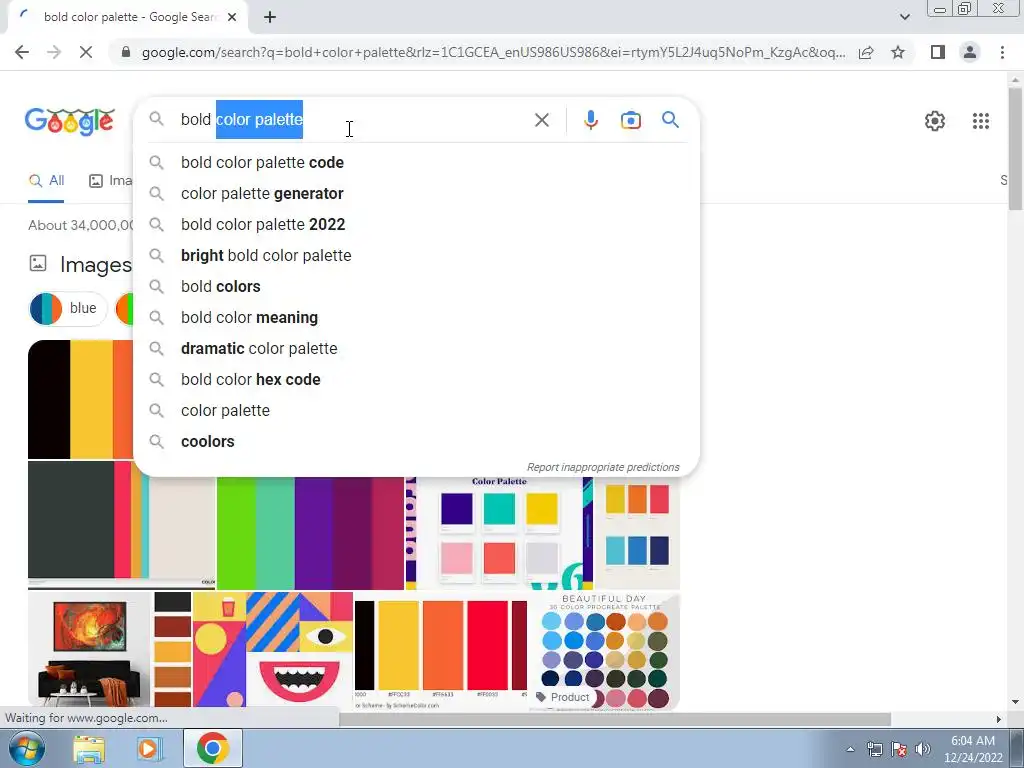The image size is (1024, 768).
Task: Start voice search with the microphone icon
Action: coord(590,120)
